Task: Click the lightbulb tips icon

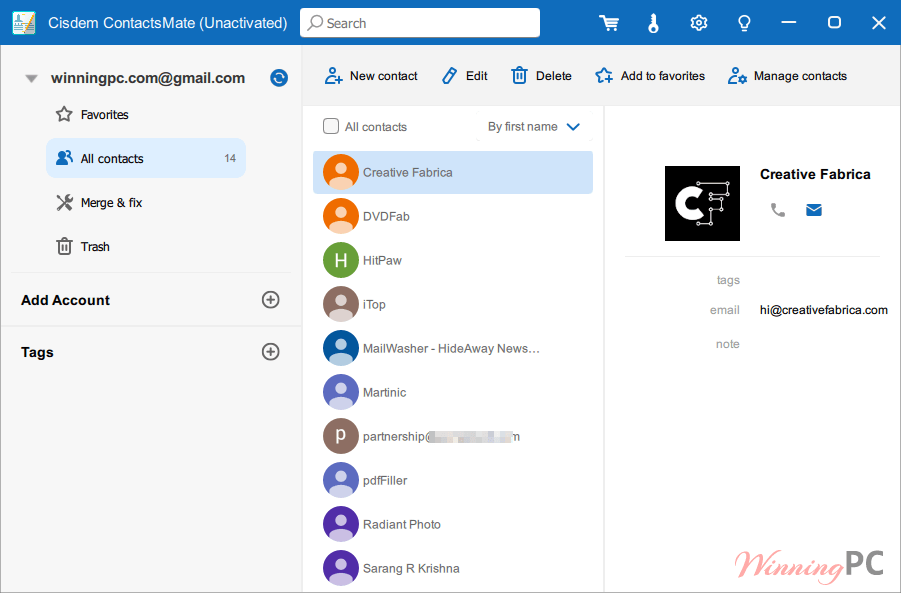Action: point(744,23)
